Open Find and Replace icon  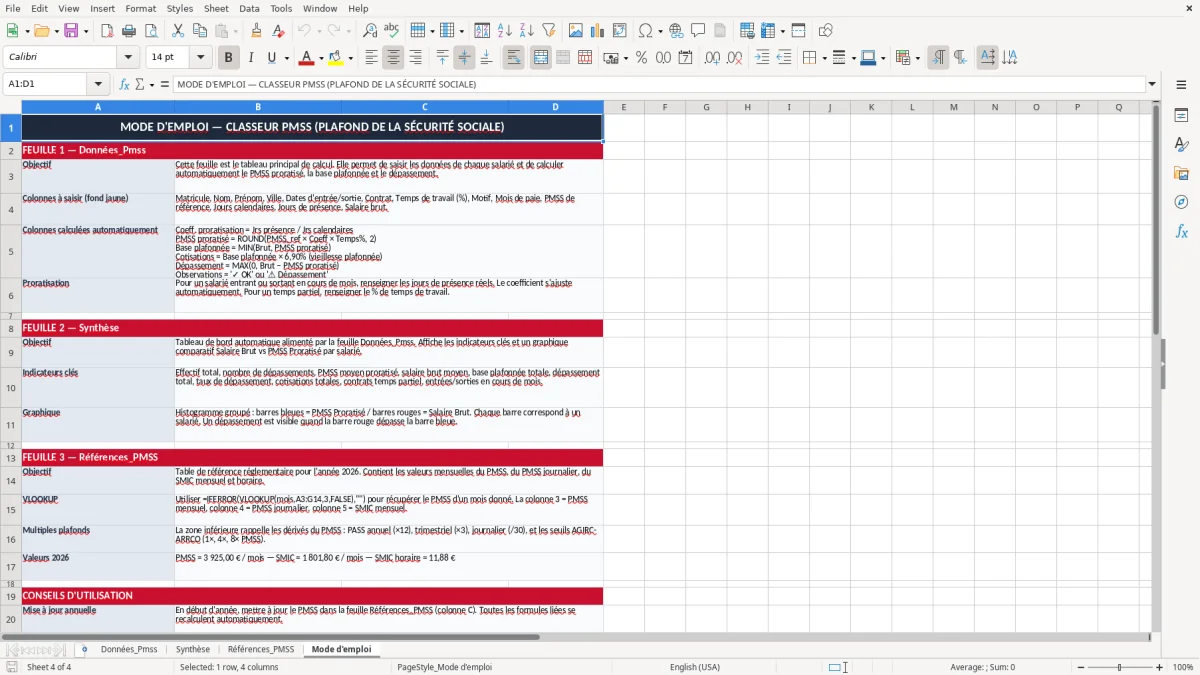(x=370, y=31)
